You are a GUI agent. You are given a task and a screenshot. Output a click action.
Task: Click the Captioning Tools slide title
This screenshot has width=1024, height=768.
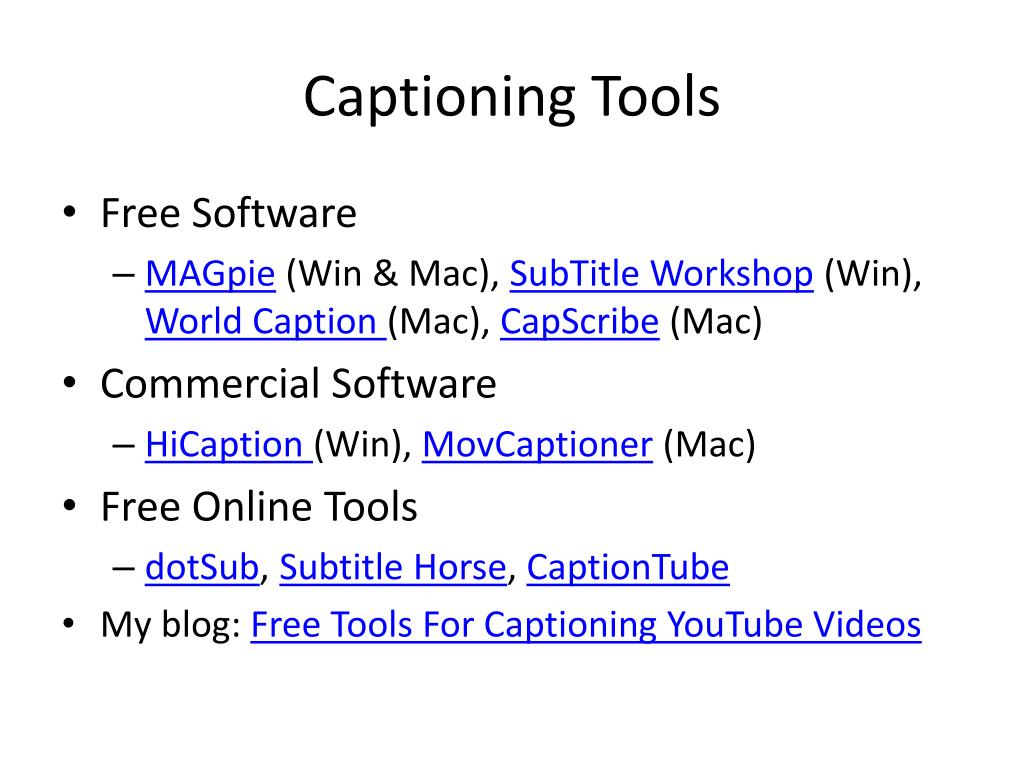pyautogui.click(x=511, y=98)
